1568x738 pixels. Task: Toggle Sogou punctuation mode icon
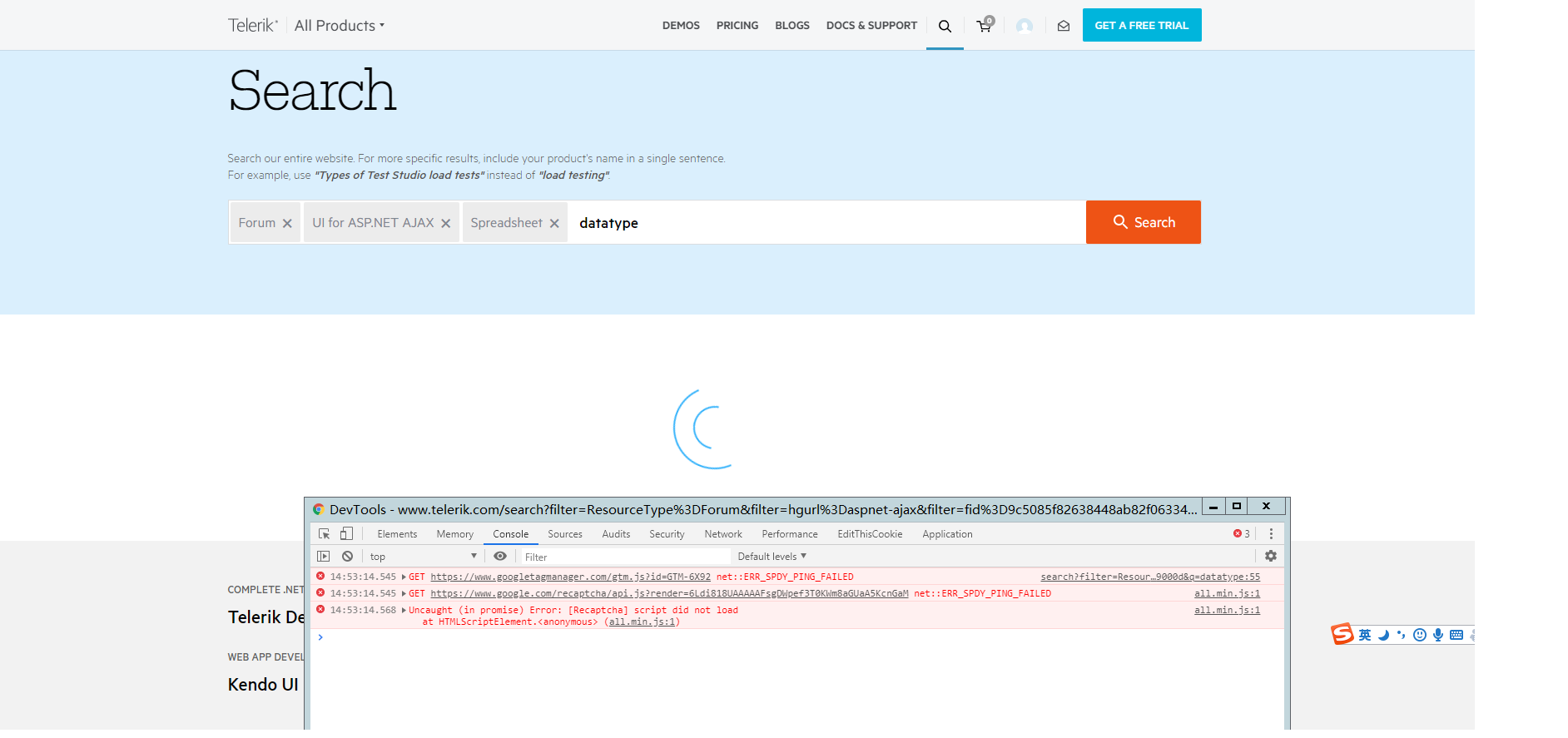point(1402,636)
